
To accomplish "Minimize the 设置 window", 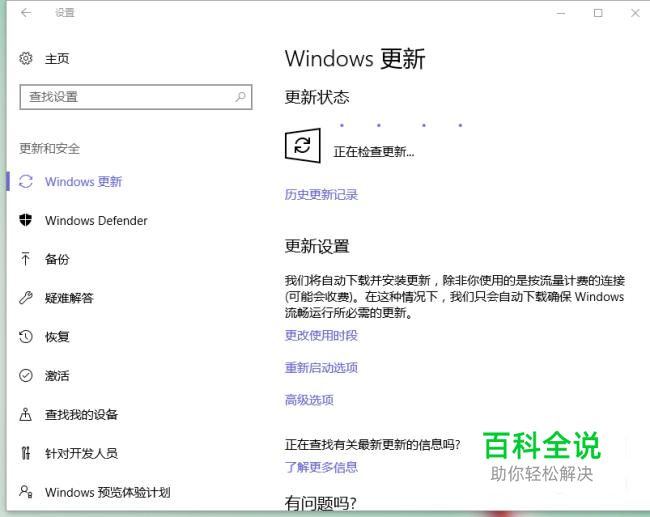I will point(561,13).
